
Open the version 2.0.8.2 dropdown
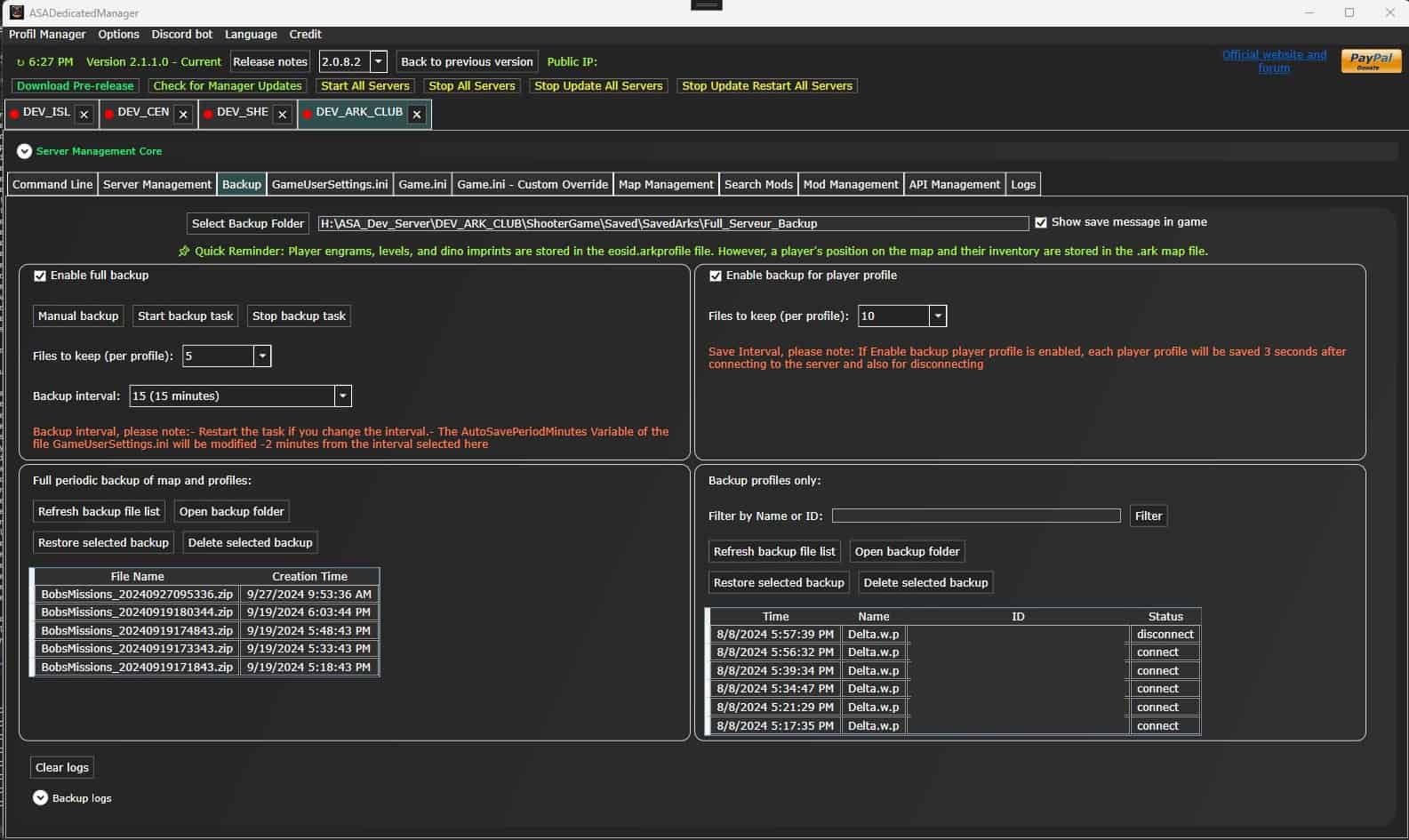coord(379,61)
